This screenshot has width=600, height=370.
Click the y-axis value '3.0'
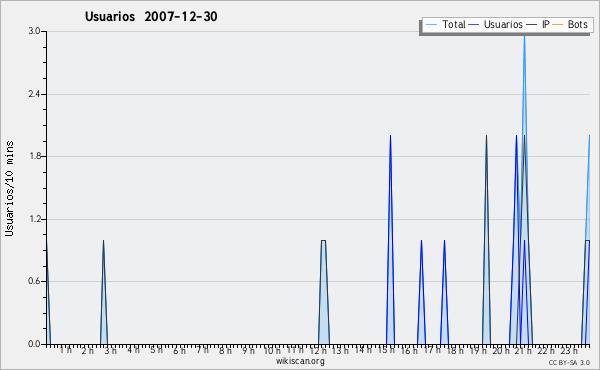tap(34, 31)
